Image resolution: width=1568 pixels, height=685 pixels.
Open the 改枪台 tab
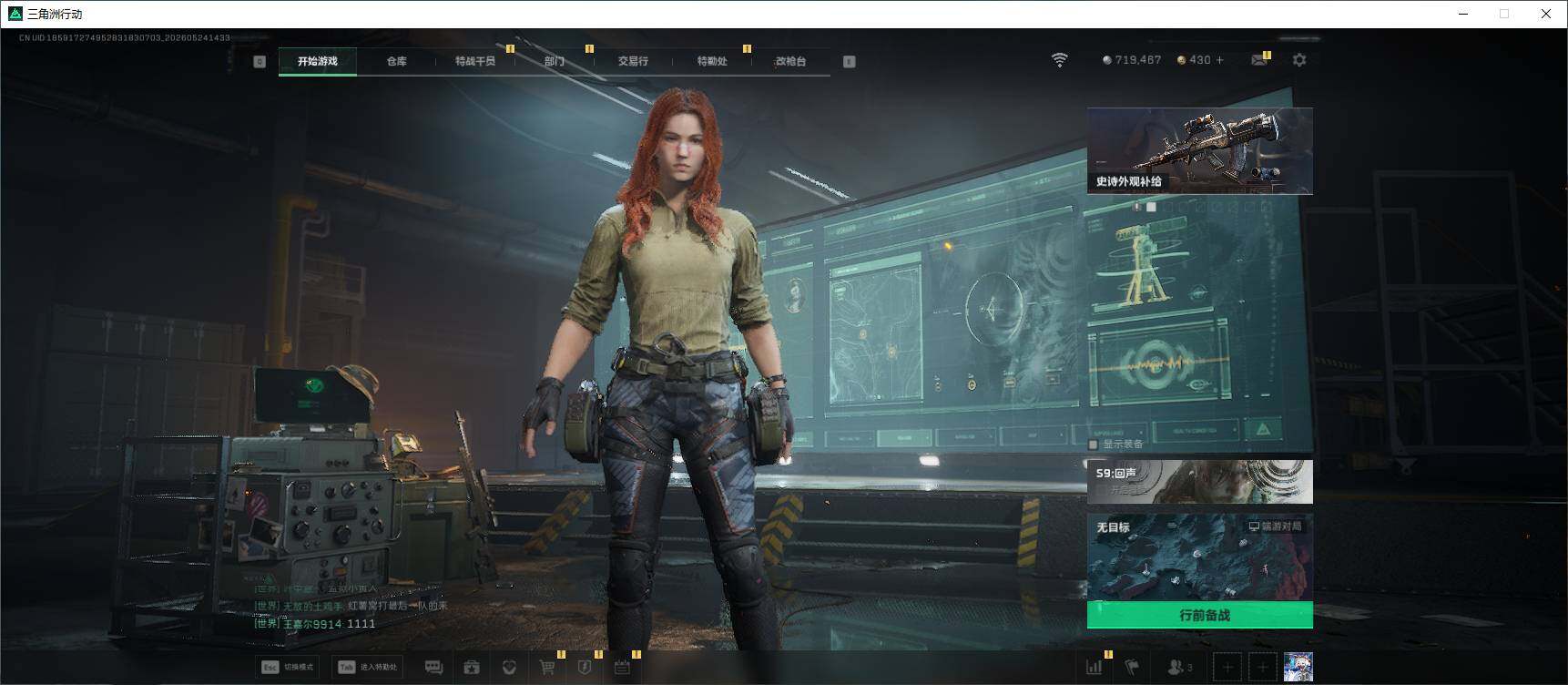tap(790, 61)
